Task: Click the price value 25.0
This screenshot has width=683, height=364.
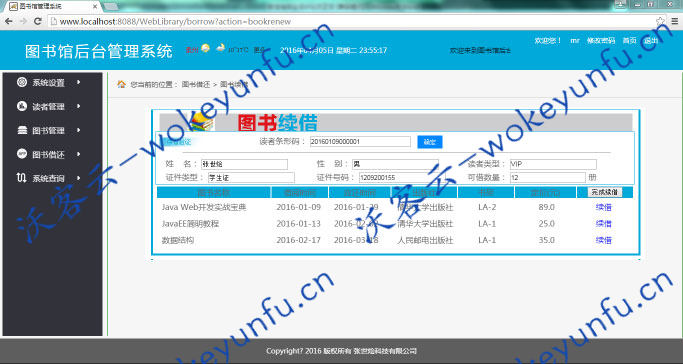Action: pos(546,224)
